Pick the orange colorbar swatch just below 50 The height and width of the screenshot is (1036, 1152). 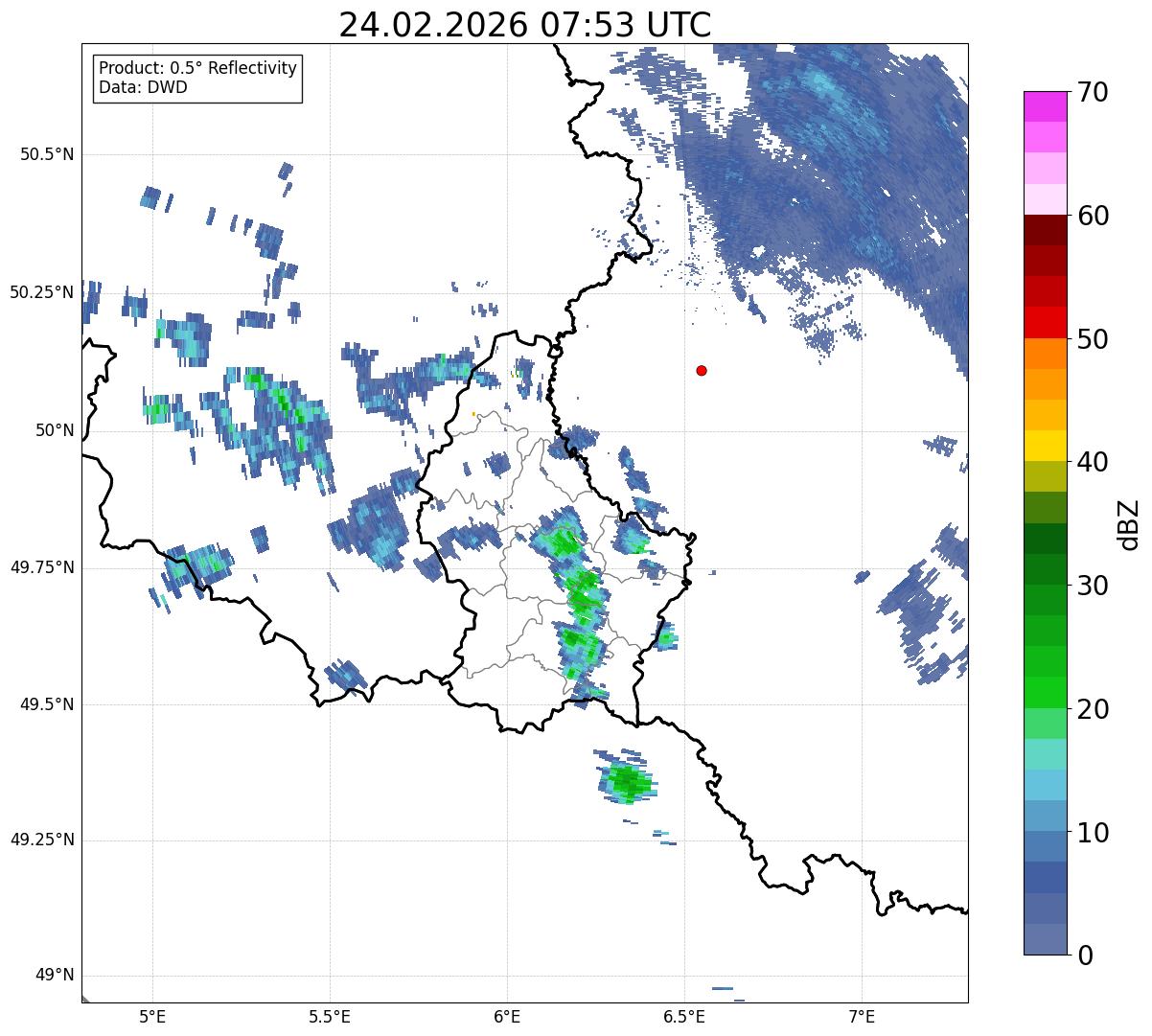pyautogui.click(x=1045, y=354)
